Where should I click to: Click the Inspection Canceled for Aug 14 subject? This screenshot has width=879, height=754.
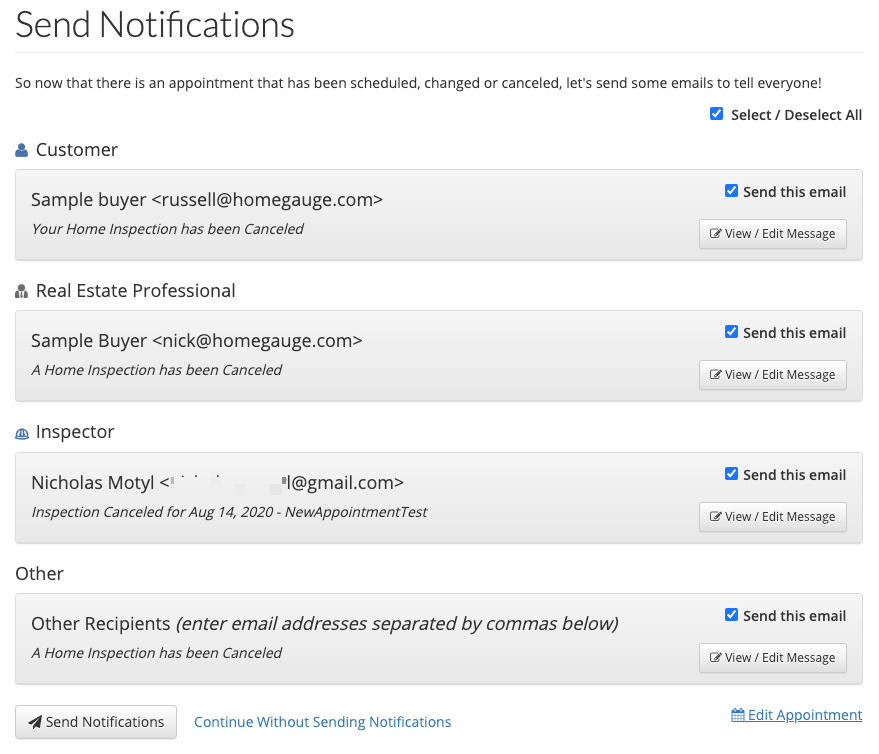(229, 512)
